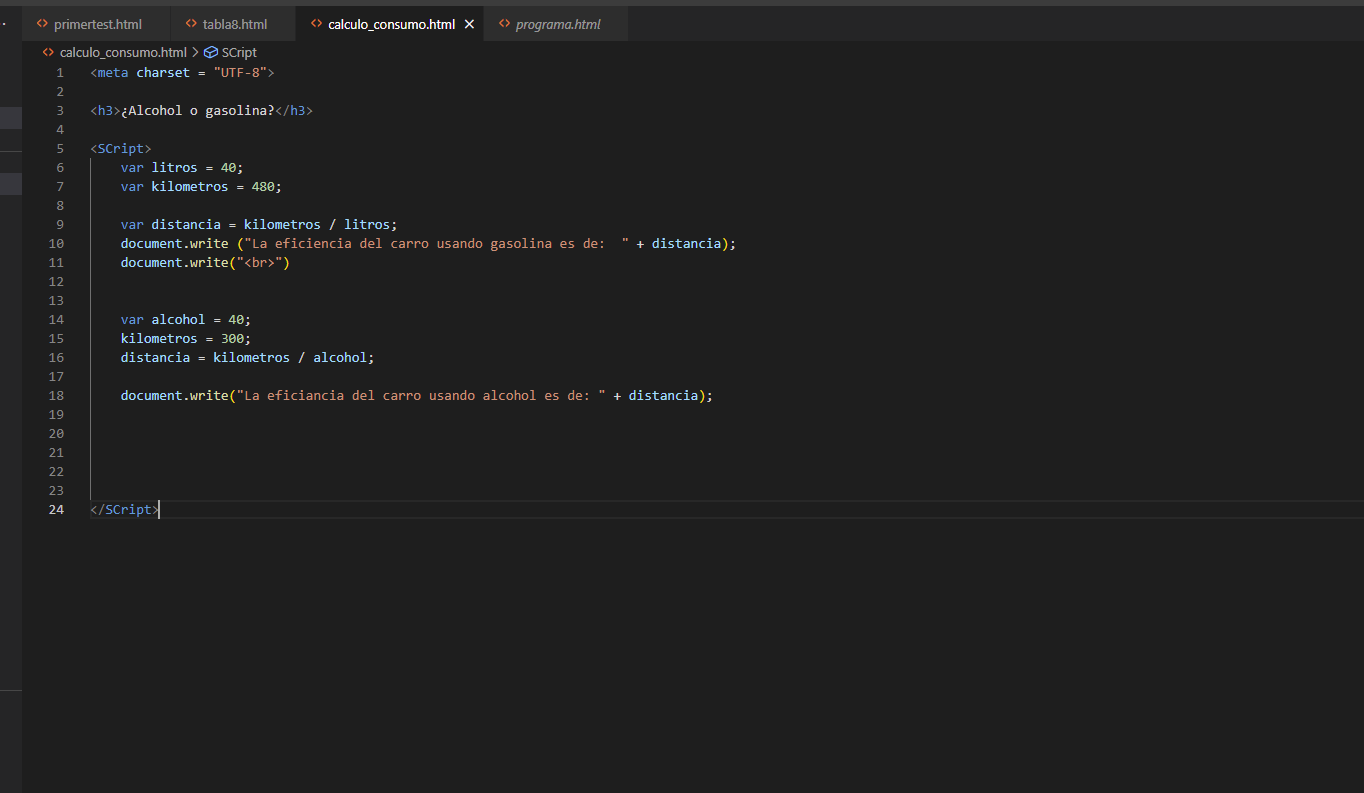Click the "<br>" string on line 11
Image resolution: width=1364 pixels, height=793 pixels.
(x=259, y=263)
